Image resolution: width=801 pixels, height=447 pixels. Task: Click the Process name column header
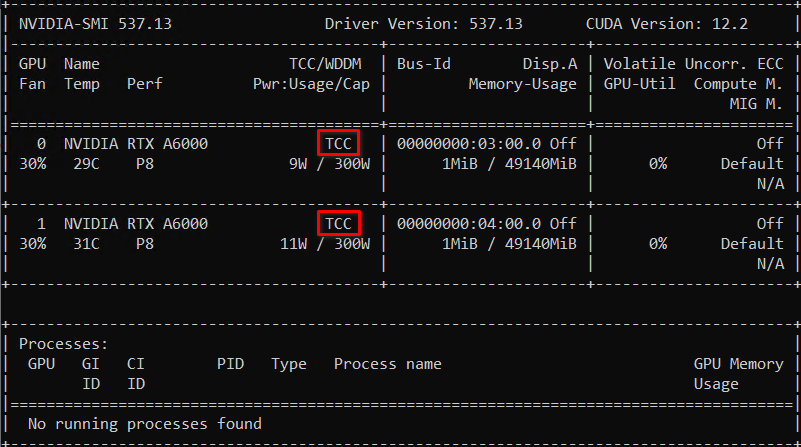pos(388,364)
